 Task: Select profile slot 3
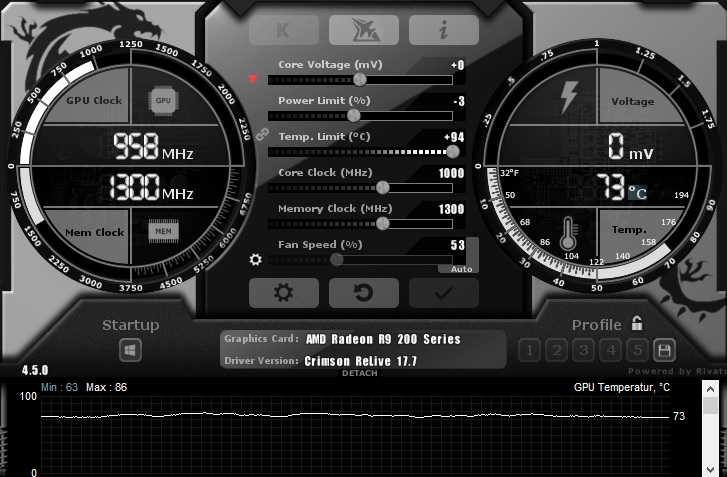click(584, 350)
